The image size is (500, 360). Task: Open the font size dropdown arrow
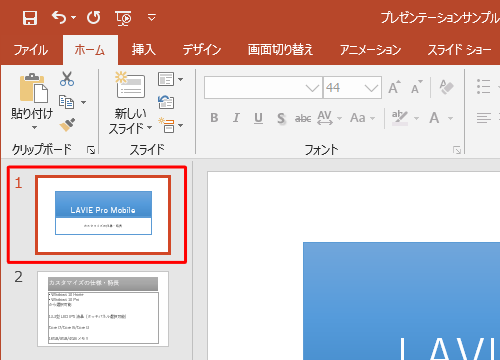point(371,88)
